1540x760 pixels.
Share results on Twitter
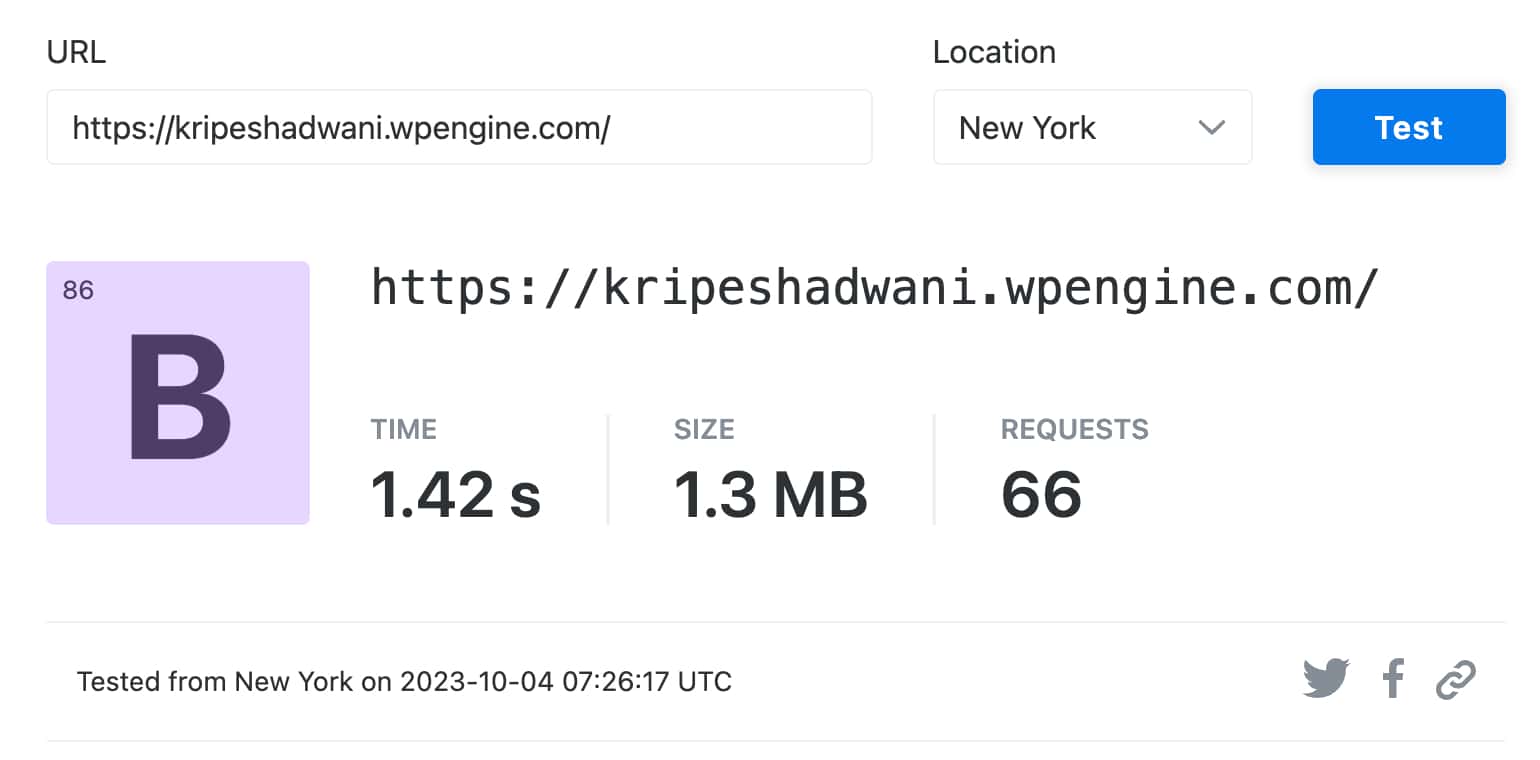[x=1326, y=679]
